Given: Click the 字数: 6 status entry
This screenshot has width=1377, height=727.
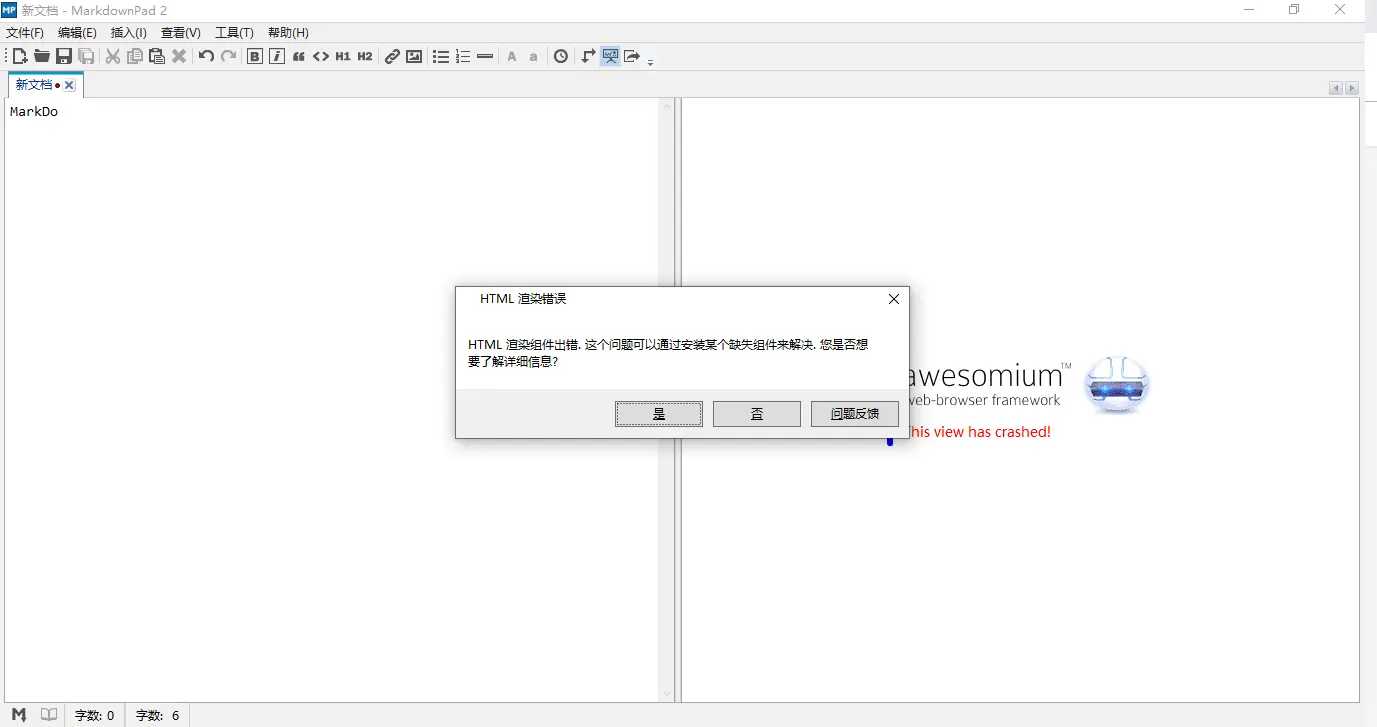Looking at the screenshot, I should pyautogui.click(x=157, y=716).
